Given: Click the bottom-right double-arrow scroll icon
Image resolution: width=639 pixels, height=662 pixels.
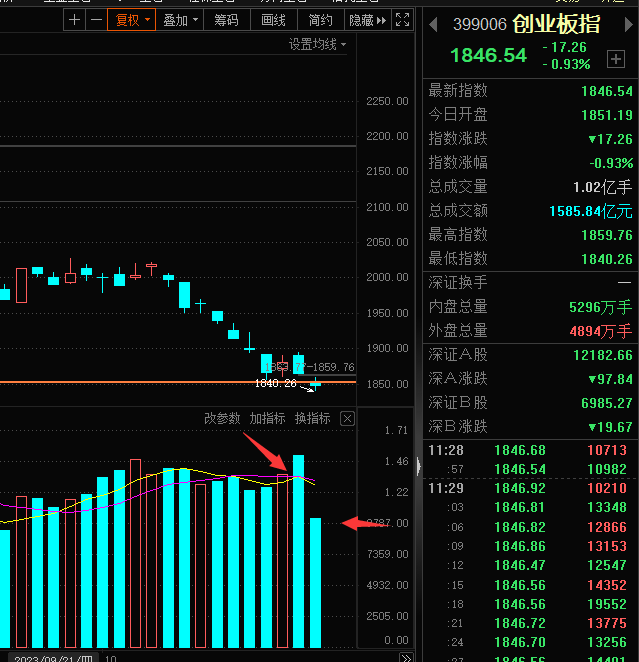Looking at the screenshot, I should pos(406,657).
